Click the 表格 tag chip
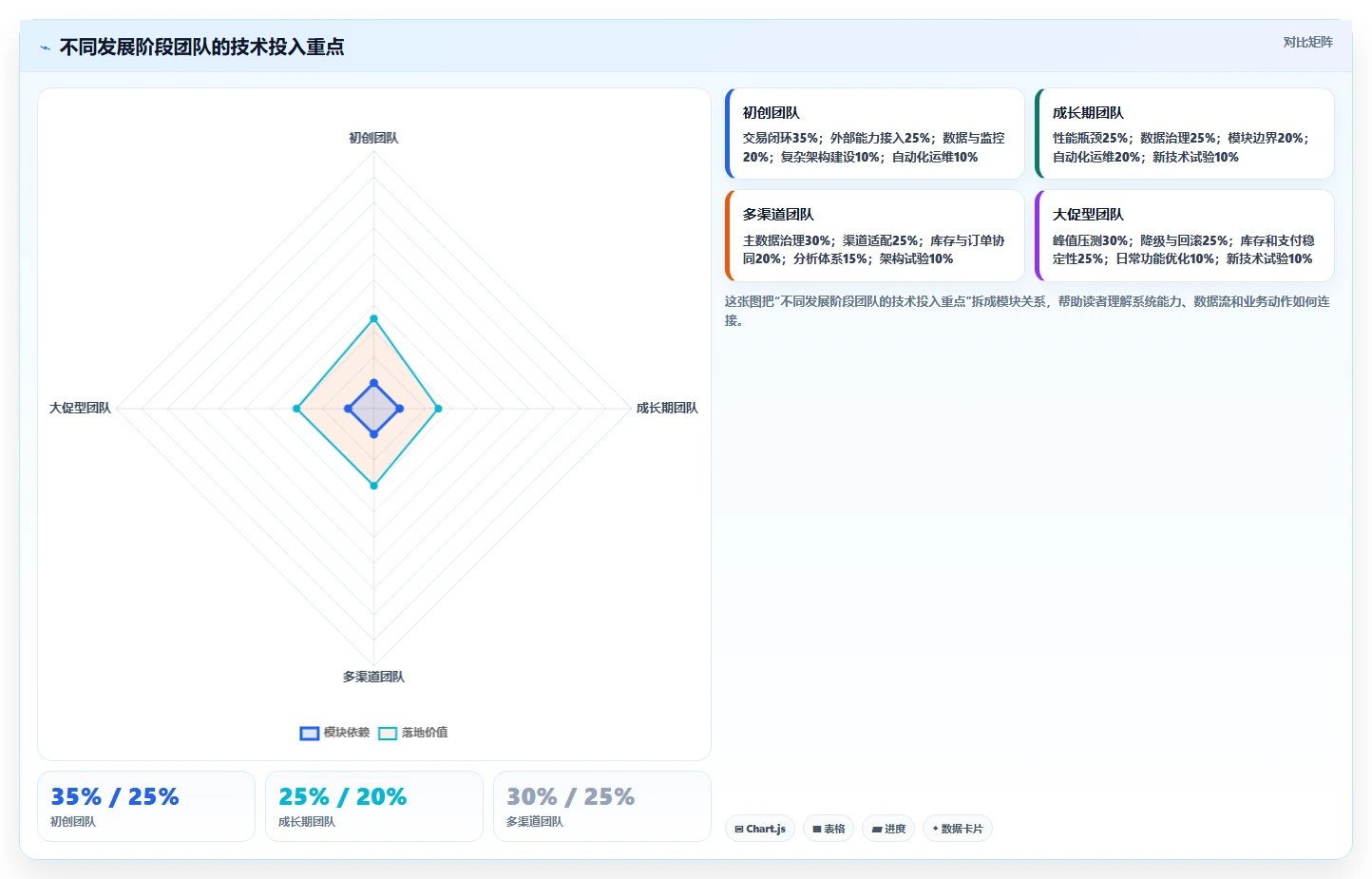 pos(829,829)
